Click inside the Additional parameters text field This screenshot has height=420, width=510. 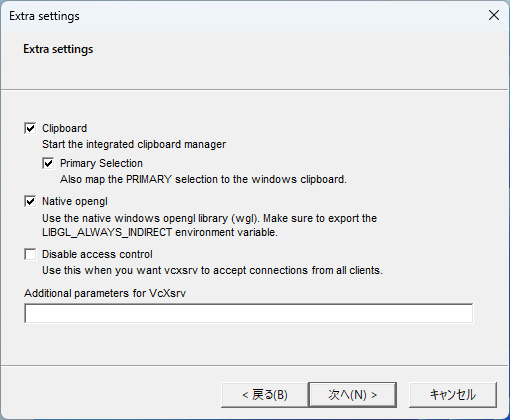coord(248,313)
